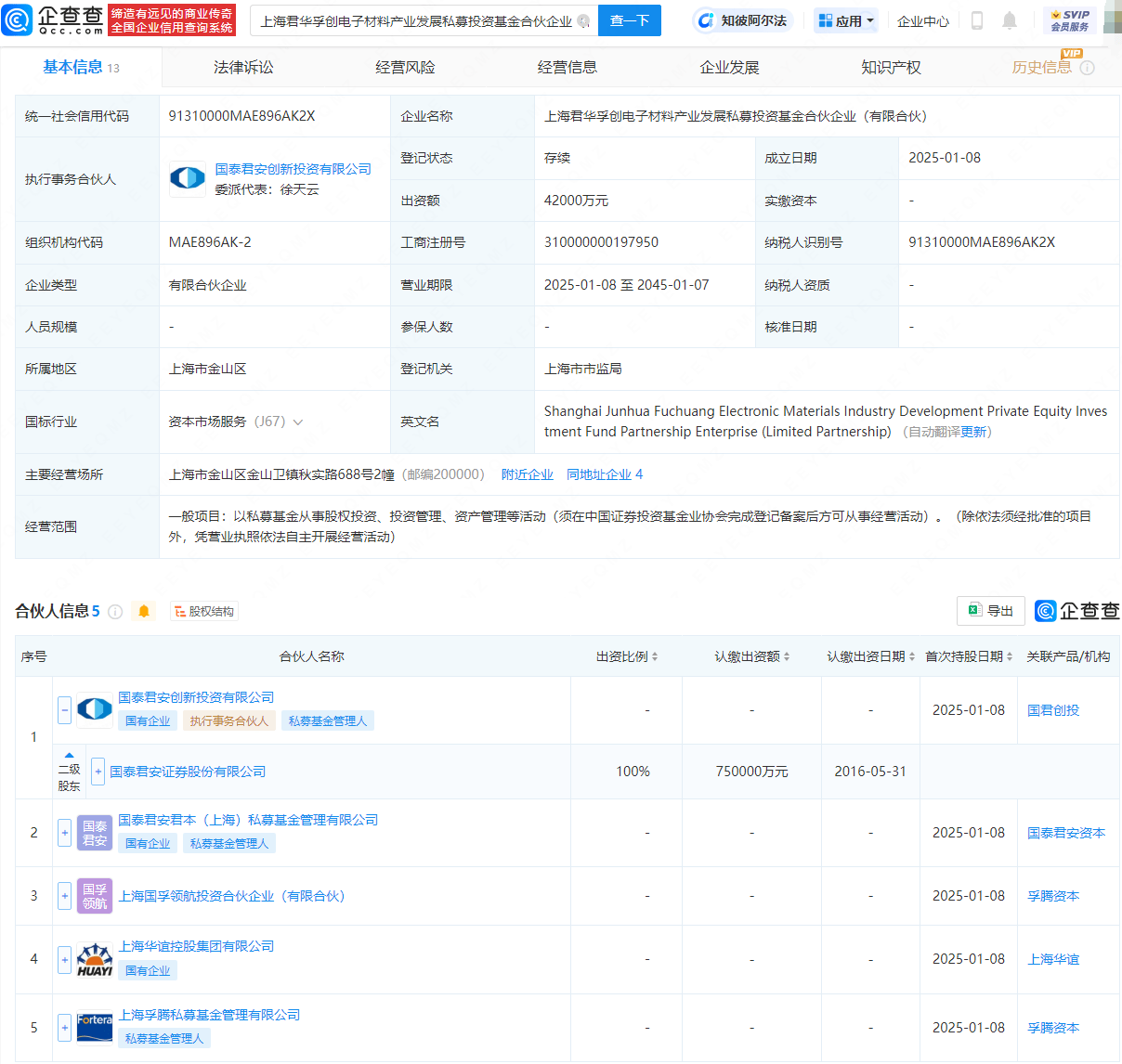The width and height of the screenshot is (1122, 1064).
Task: Open 孚腾资本 link in row 3
Action: click(1053, 896)
